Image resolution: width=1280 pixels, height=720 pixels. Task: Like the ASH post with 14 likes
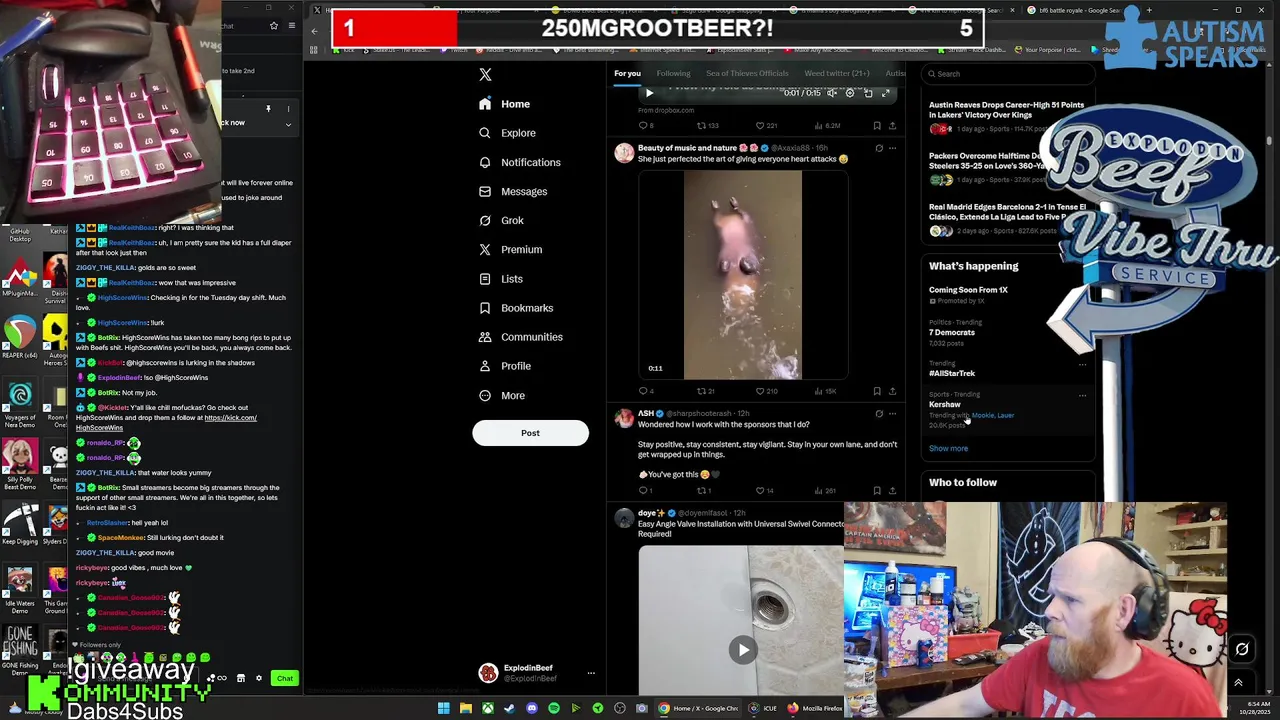click(764, 491)
